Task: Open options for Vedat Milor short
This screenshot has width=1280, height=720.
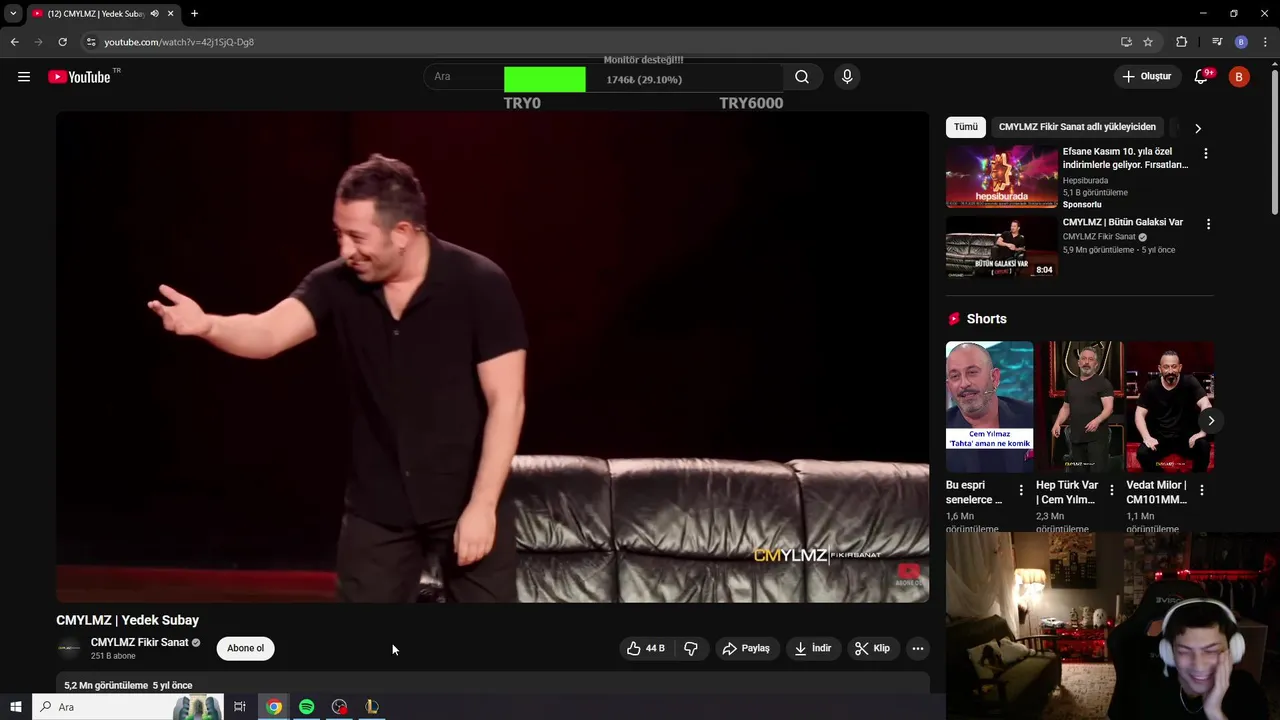Action: coord(1201,490)
